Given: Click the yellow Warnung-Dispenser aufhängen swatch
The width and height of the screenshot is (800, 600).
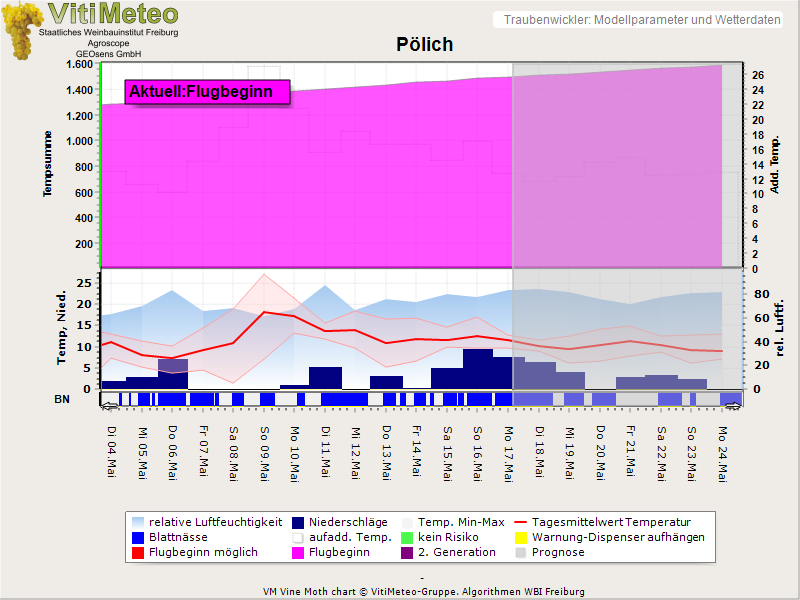Looking at the screenshot, I should pyautogui.click(x=520, y=537).
